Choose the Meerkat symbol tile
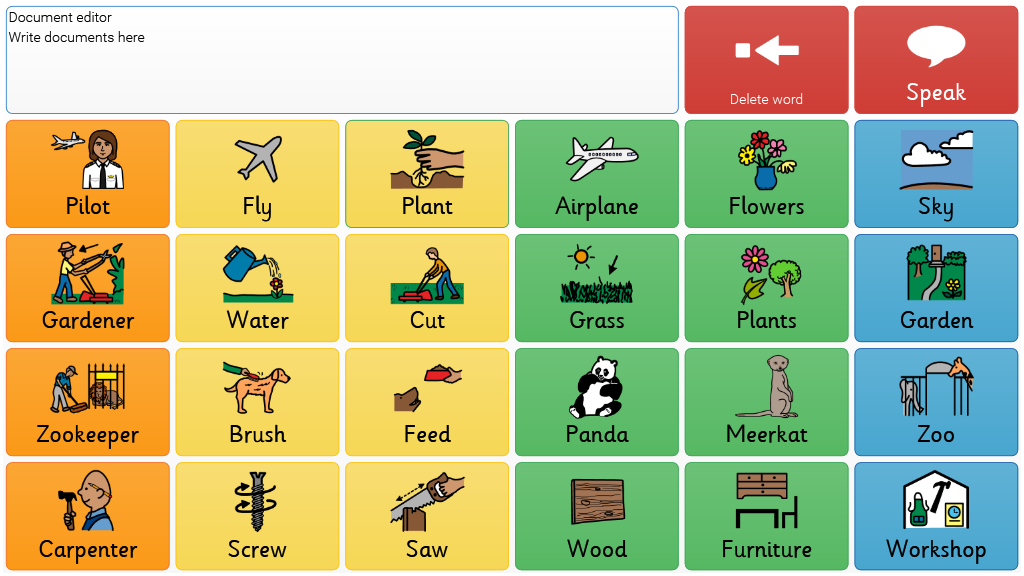Image resolution: width=1024 pixels, height=576 pixels. [x=767, y=402]
